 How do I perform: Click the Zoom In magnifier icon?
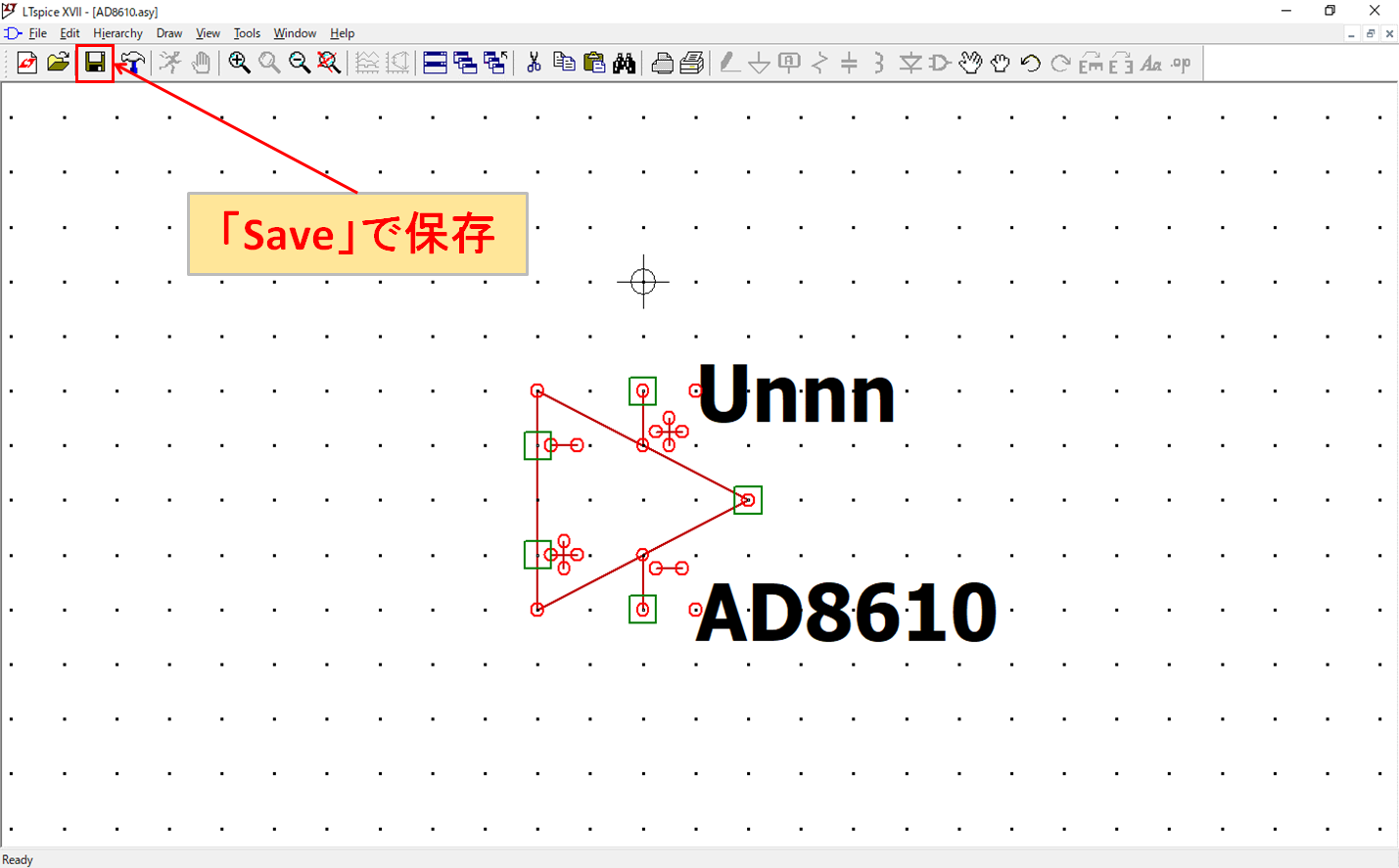[239, 64]
